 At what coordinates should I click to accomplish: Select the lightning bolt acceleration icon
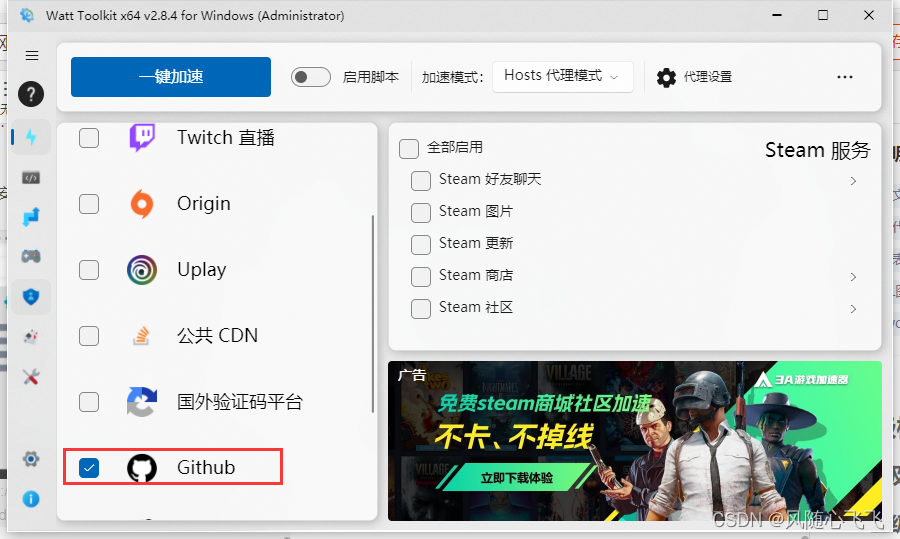point(31,137)
